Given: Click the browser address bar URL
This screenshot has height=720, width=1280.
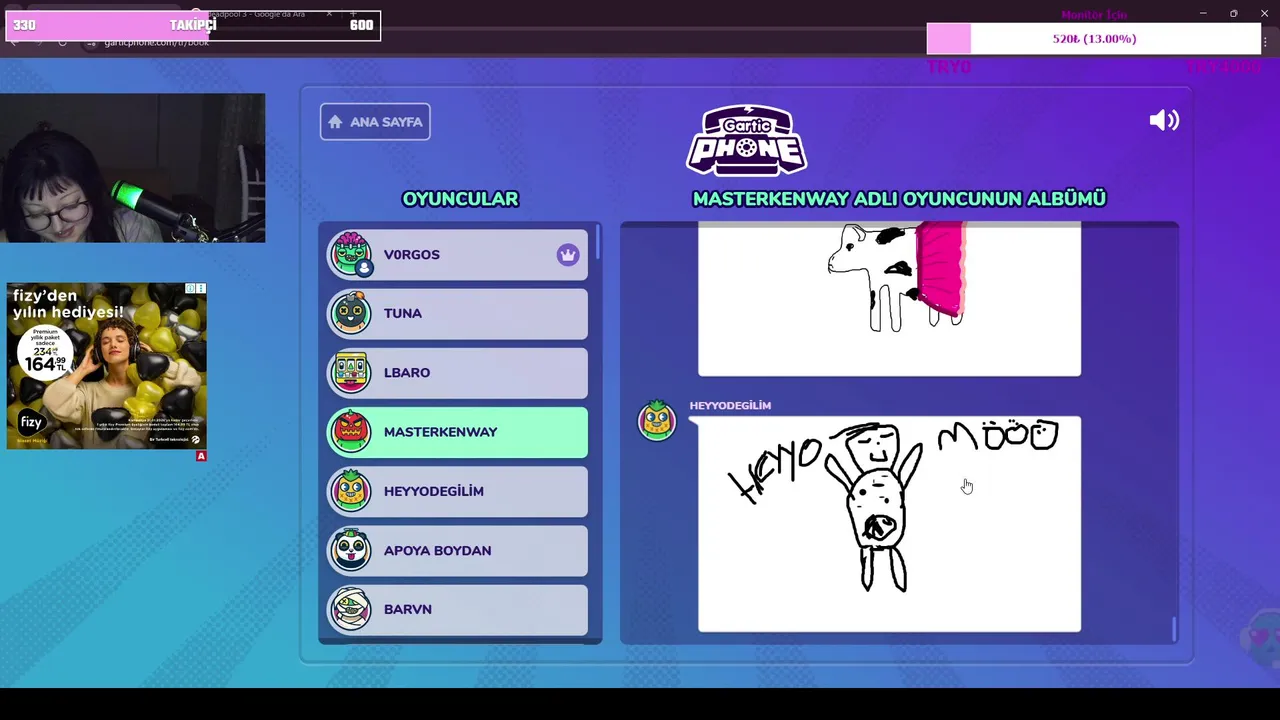Looking at the screenshot, I should tap(157, 43).
